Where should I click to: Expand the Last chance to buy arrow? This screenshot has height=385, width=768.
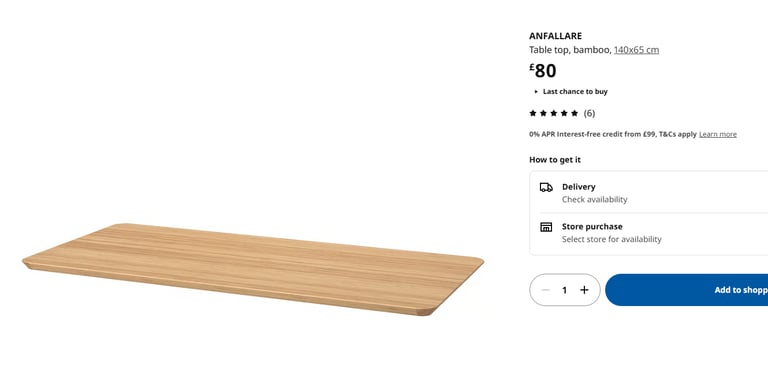[x=536, y=92]
